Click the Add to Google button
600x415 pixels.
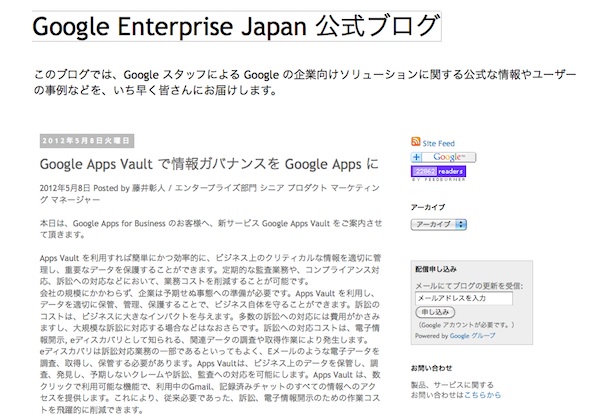(443, 157)
